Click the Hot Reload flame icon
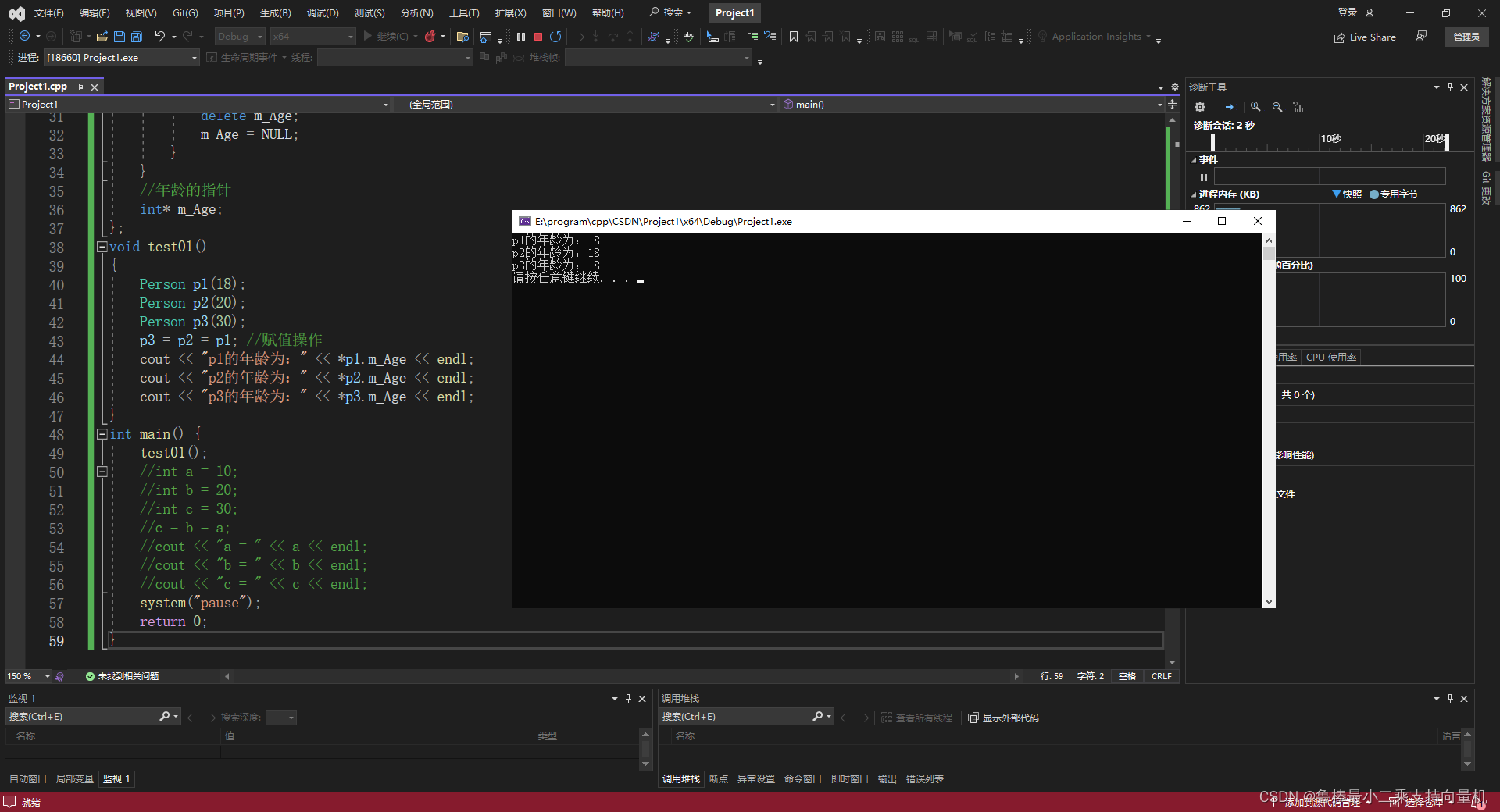The width and height of the screenshot is (1500, 812). coord(430,37)
